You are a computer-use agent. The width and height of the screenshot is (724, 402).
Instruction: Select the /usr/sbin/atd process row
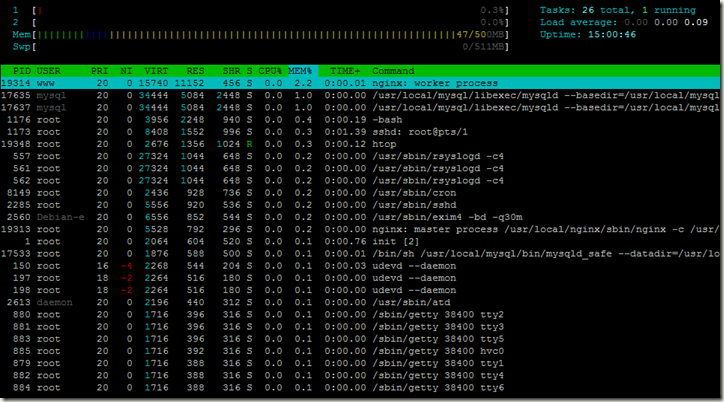coord(360,302)
